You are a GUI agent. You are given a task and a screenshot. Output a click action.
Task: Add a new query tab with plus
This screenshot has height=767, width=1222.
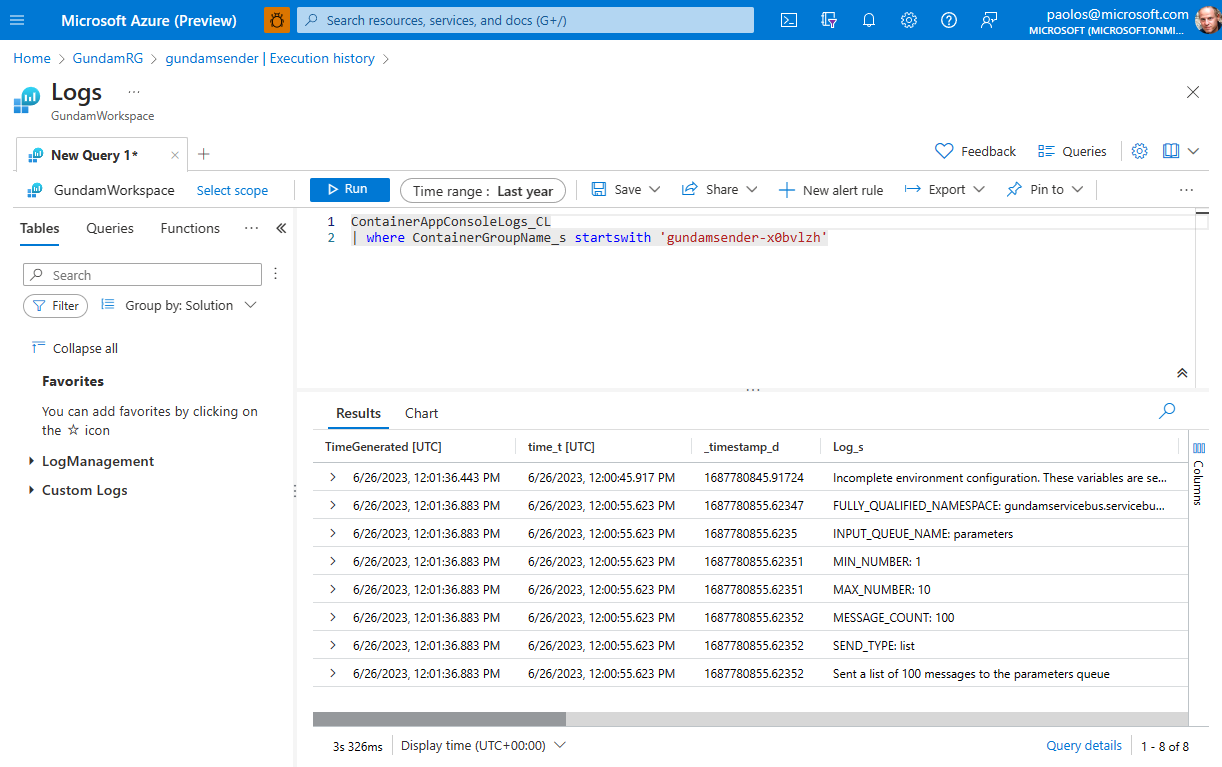point(204,154)
